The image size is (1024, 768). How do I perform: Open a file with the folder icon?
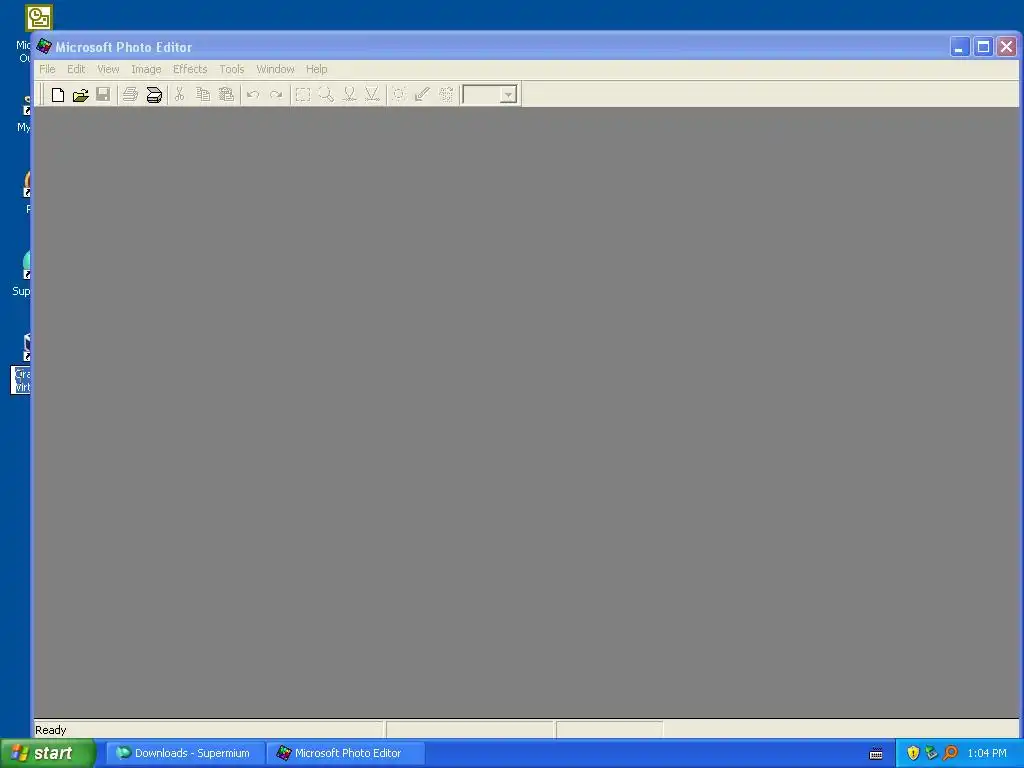80,95
